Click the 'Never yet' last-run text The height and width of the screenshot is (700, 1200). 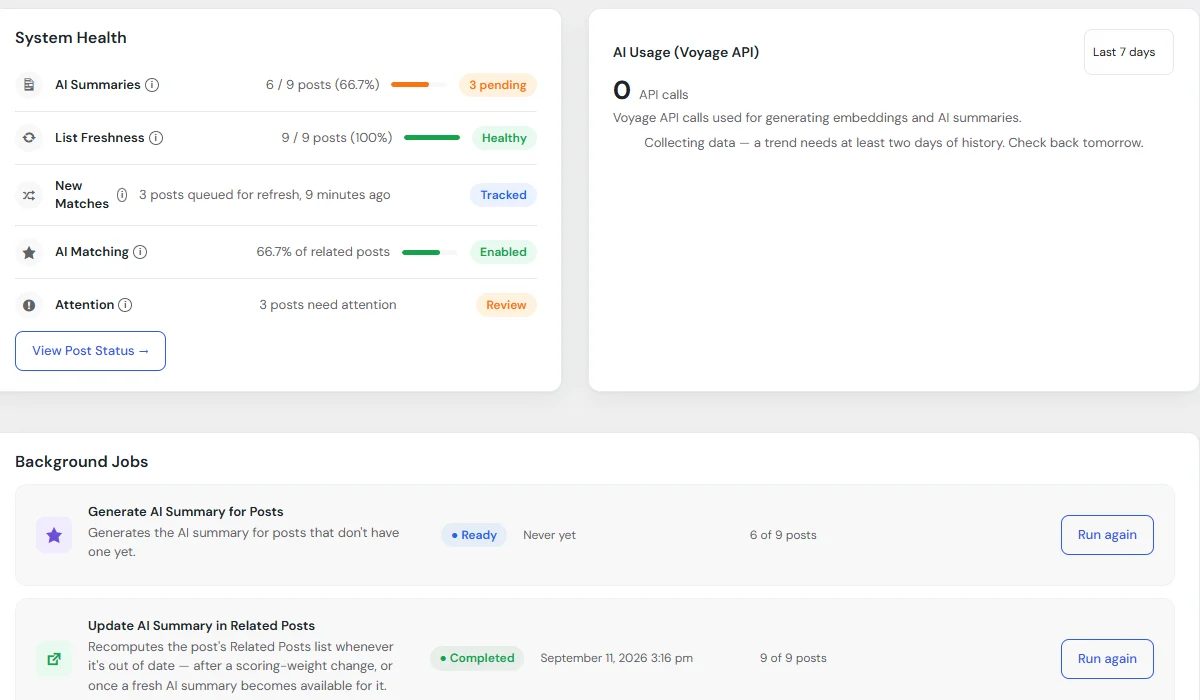549,535
